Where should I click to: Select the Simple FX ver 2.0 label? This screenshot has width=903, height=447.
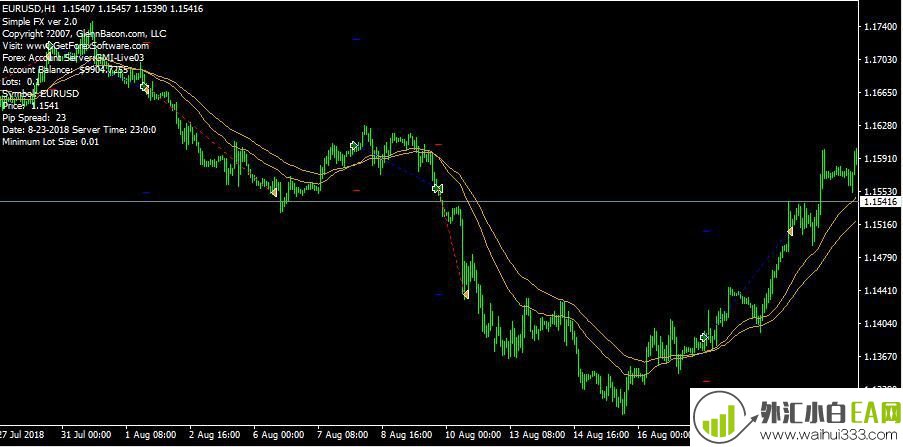tap(40, 21)
